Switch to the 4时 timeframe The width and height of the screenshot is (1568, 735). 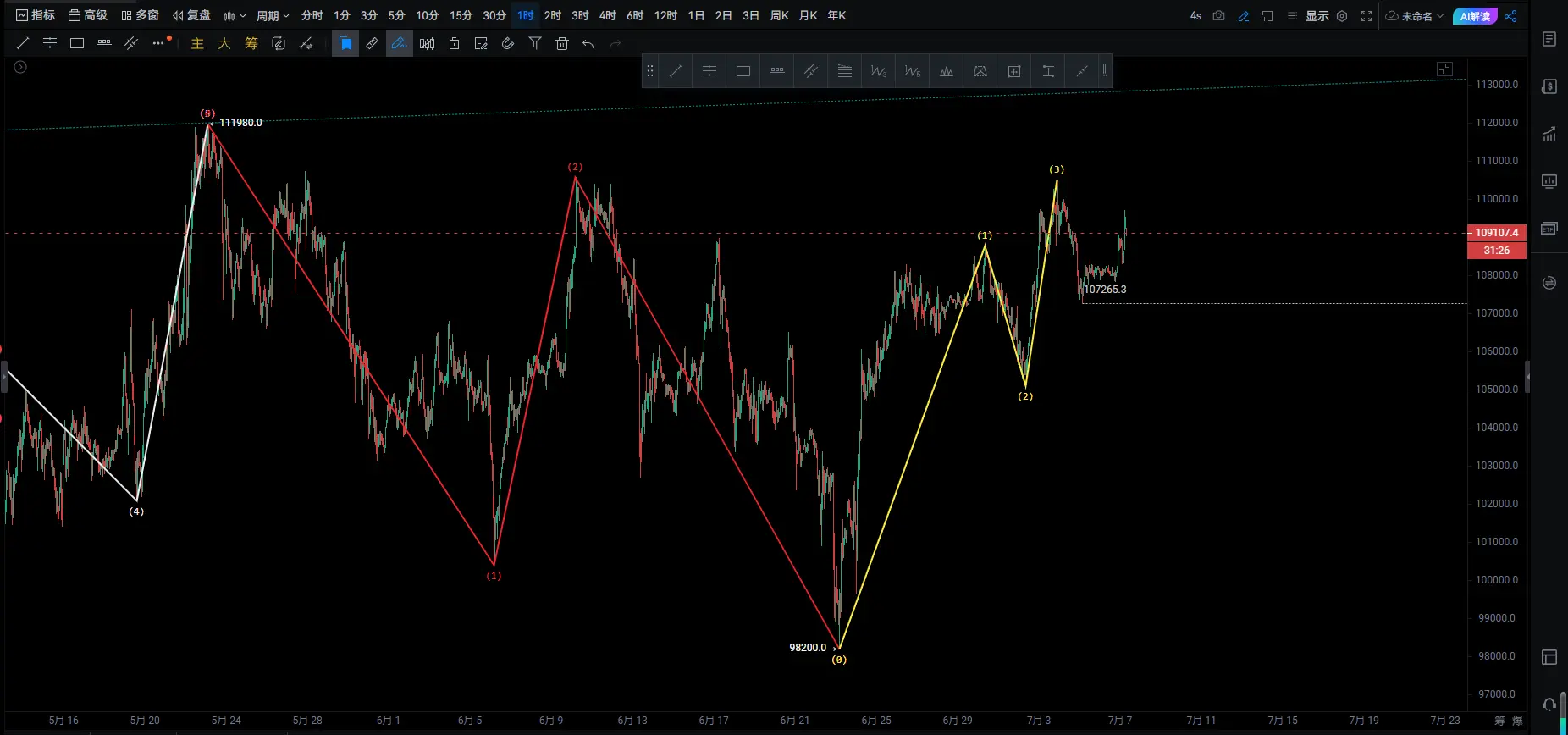(607, 15)
